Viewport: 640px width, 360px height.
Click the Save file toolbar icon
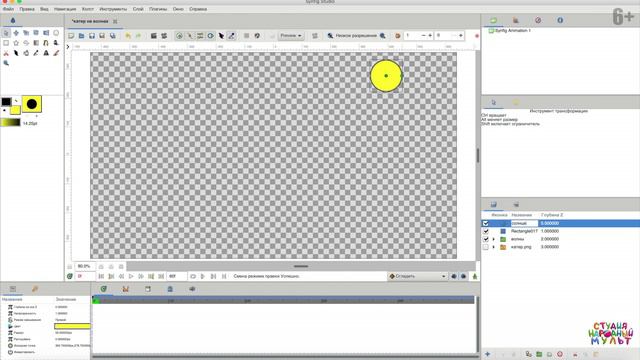click(92, 36)
